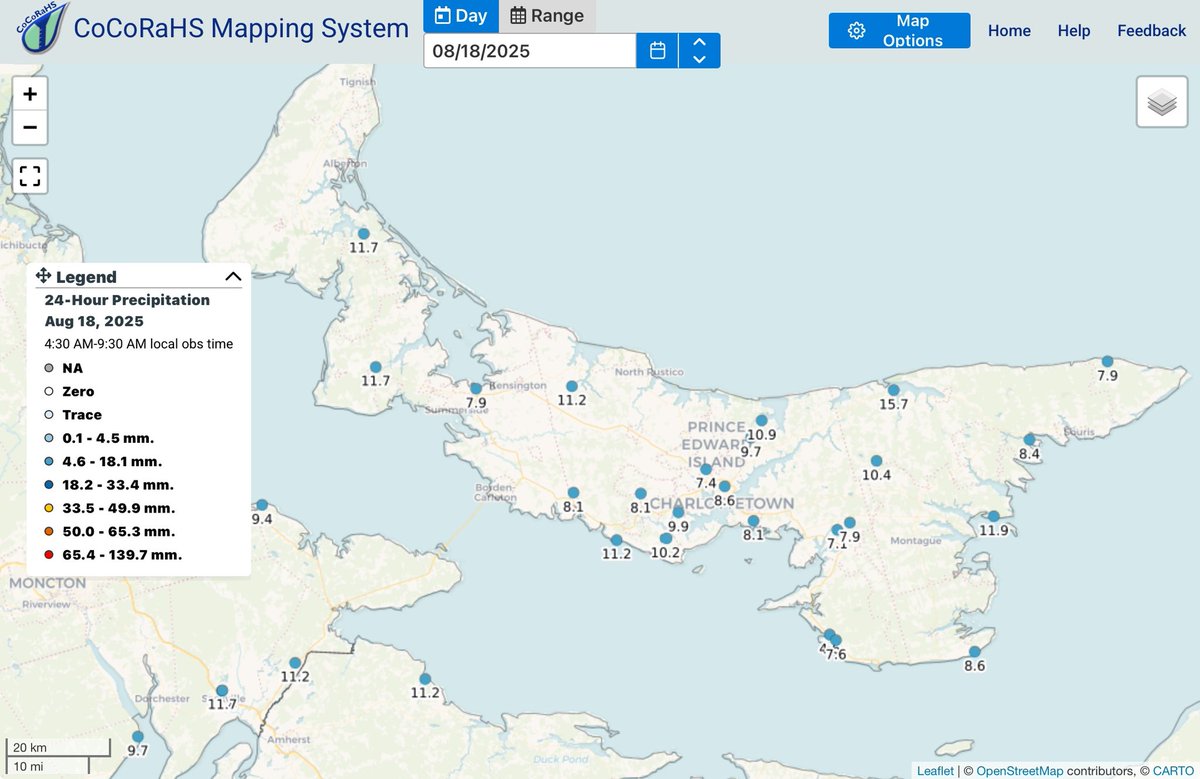Open the map layers control

[x=1162, y=102]
